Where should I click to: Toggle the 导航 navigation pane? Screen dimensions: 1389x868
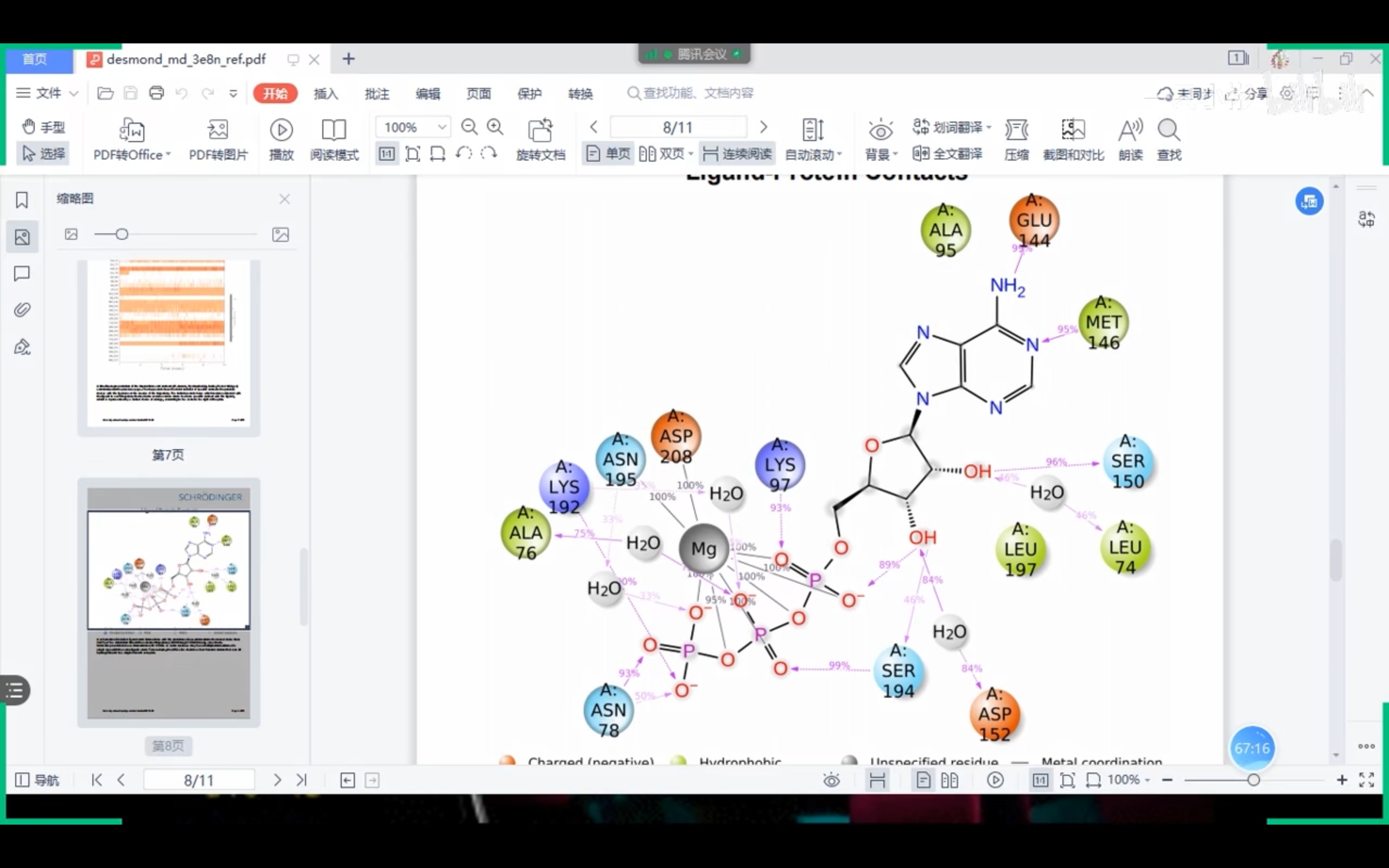tap(37, 780)
